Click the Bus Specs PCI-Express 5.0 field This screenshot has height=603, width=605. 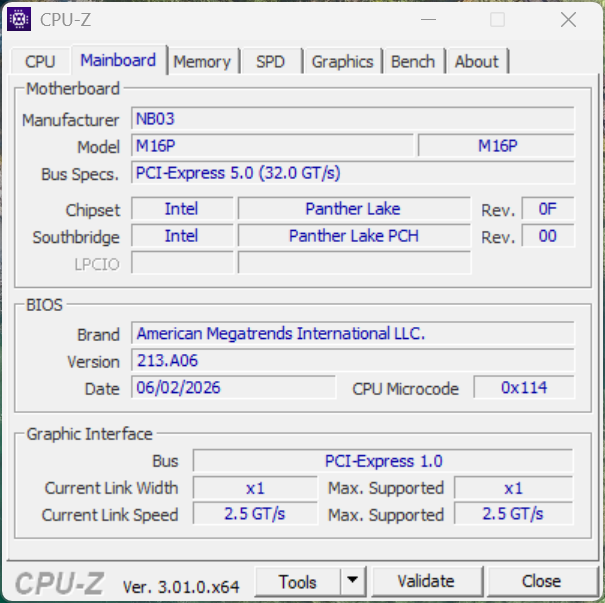[x=353, y=172]
